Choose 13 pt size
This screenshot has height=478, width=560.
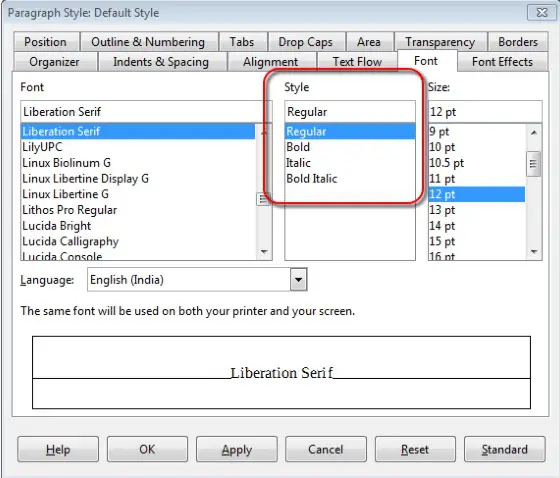coord(477,210)
